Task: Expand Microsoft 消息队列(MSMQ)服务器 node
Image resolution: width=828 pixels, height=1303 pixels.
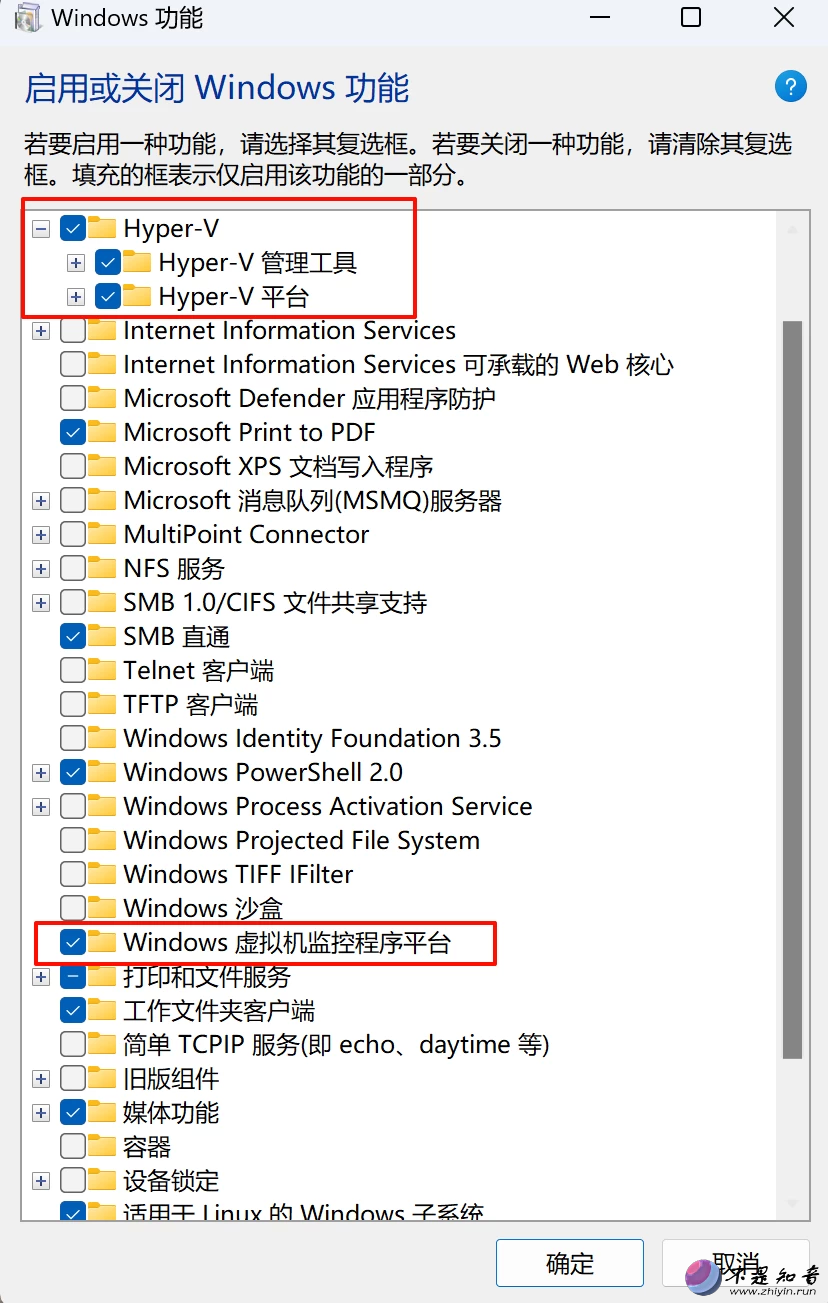Action: [x=41, y=501]
